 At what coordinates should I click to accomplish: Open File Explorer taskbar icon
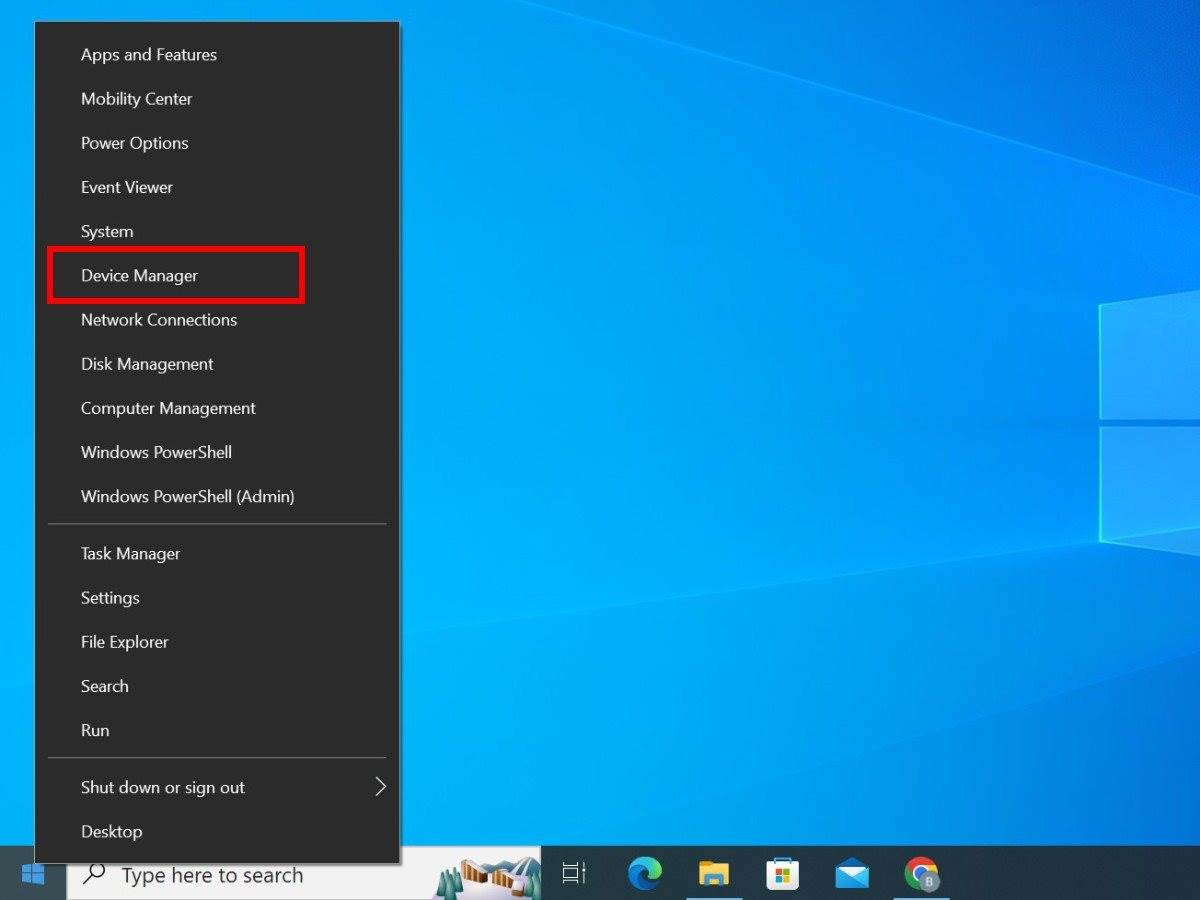[713, 874]
